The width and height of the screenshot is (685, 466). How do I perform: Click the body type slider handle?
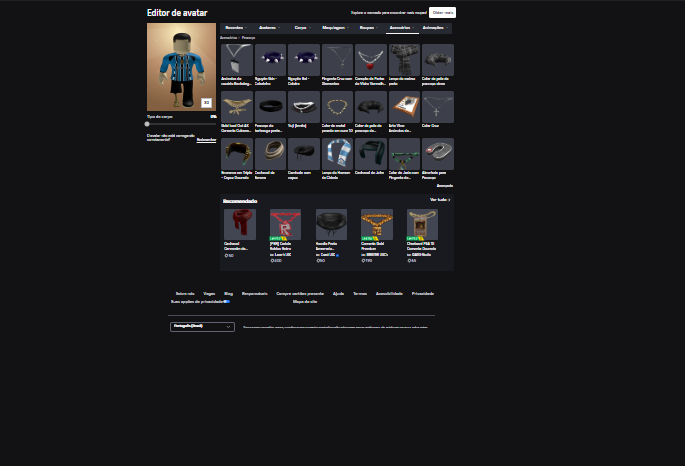pyautogui.click(x=147, y=124)
